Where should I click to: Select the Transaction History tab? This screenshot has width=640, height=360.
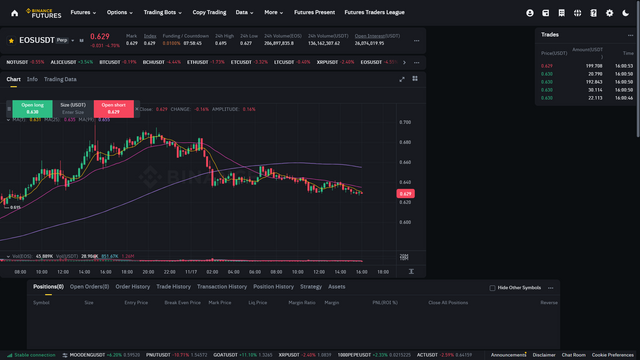coord(222,287)
